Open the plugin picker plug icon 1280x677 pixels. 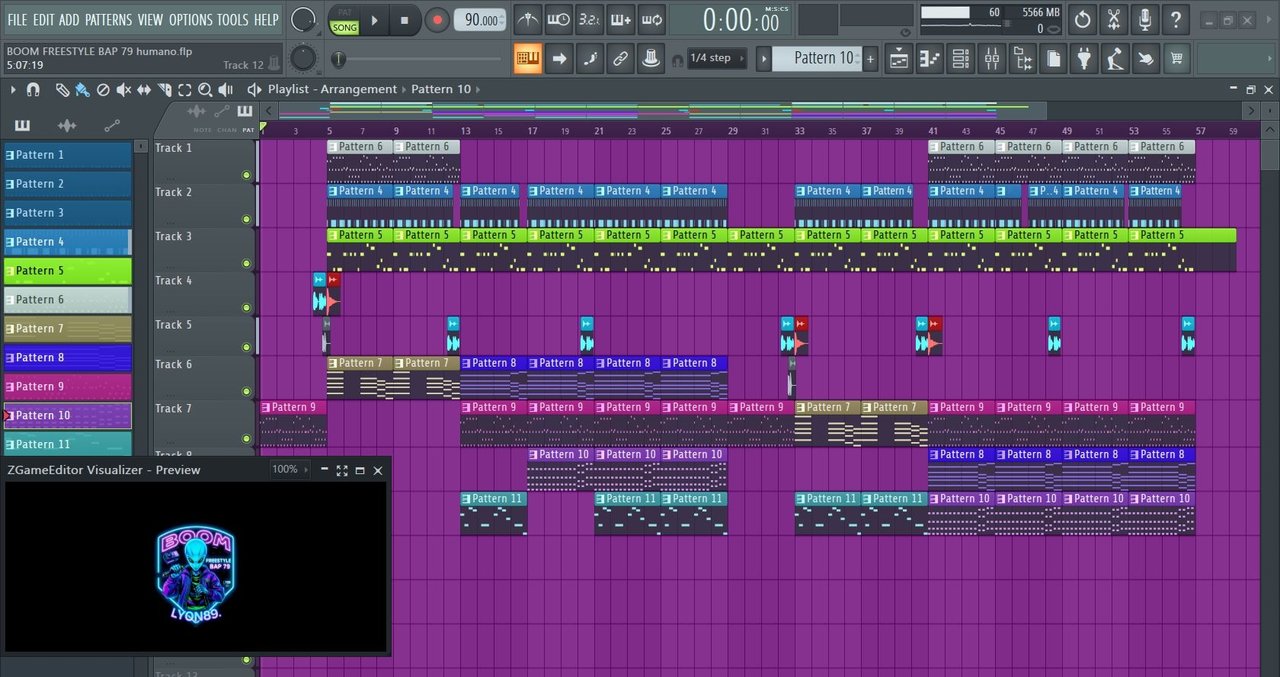(x=1085, y=59)
